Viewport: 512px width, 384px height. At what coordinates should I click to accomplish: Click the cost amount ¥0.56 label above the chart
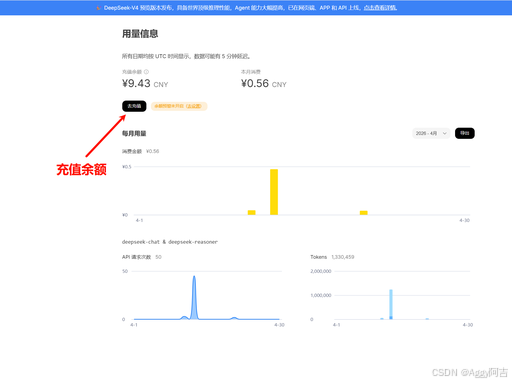point(140,151)
